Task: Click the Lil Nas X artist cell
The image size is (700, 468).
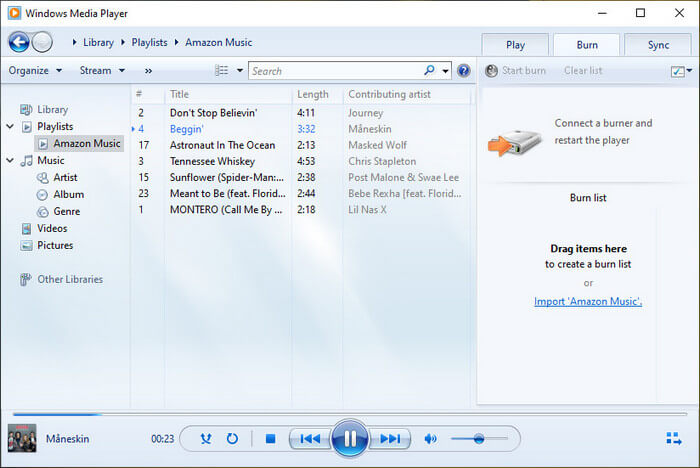Action: pyautogui.click(x=367, y=209)
